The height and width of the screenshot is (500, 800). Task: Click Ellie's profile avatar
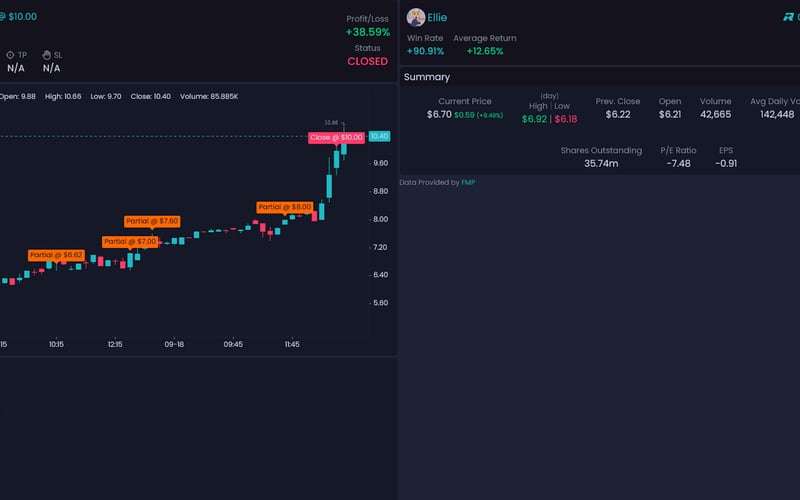pyautogui.click(x=416, y=17)
